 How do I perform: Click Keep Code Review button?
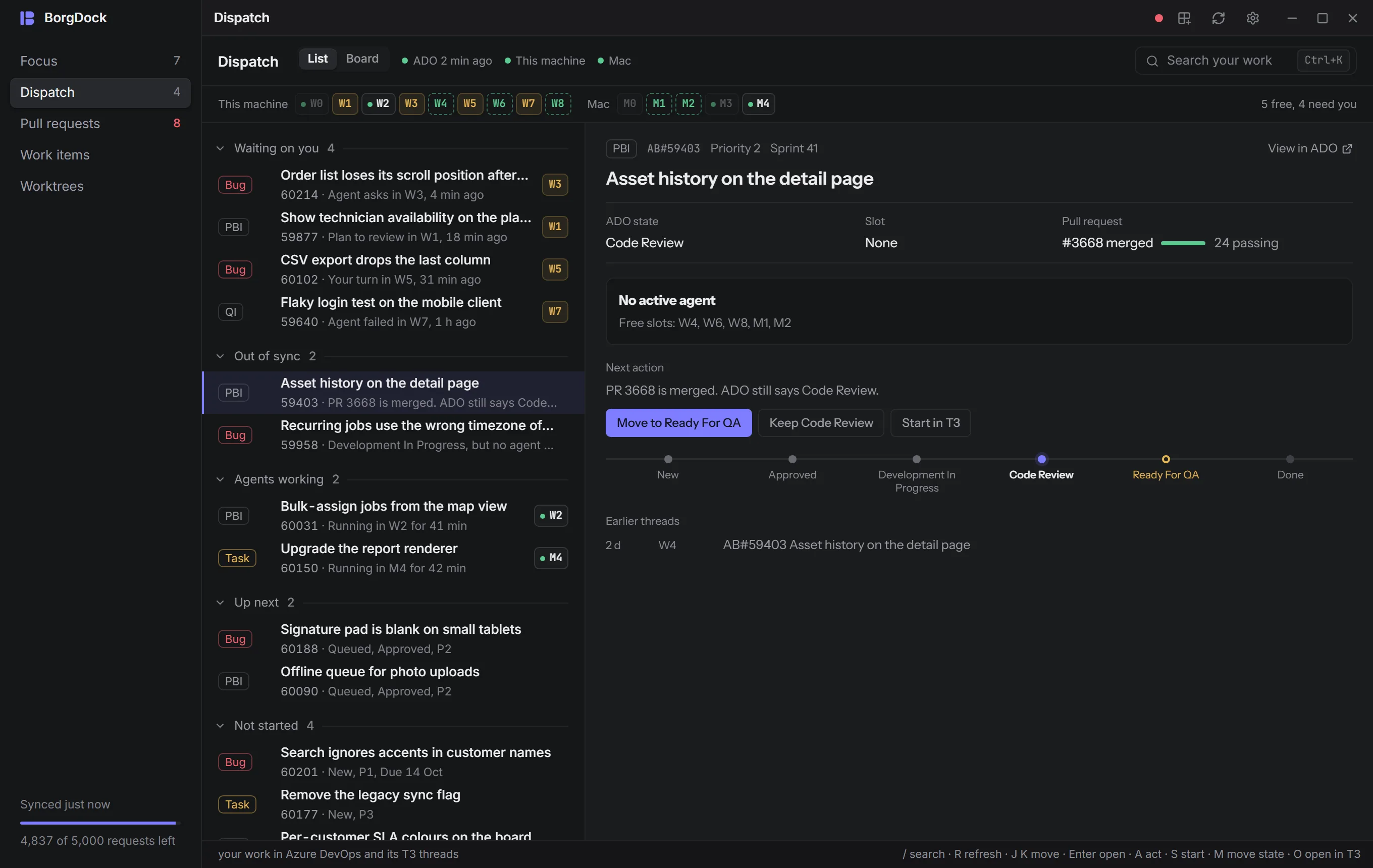click(x=821, y=423)
